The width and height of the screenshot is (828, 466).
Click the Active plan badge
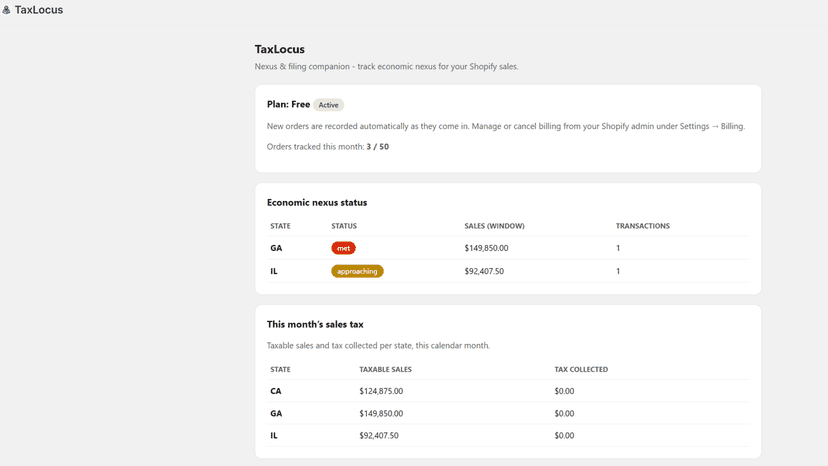(328, 105)
